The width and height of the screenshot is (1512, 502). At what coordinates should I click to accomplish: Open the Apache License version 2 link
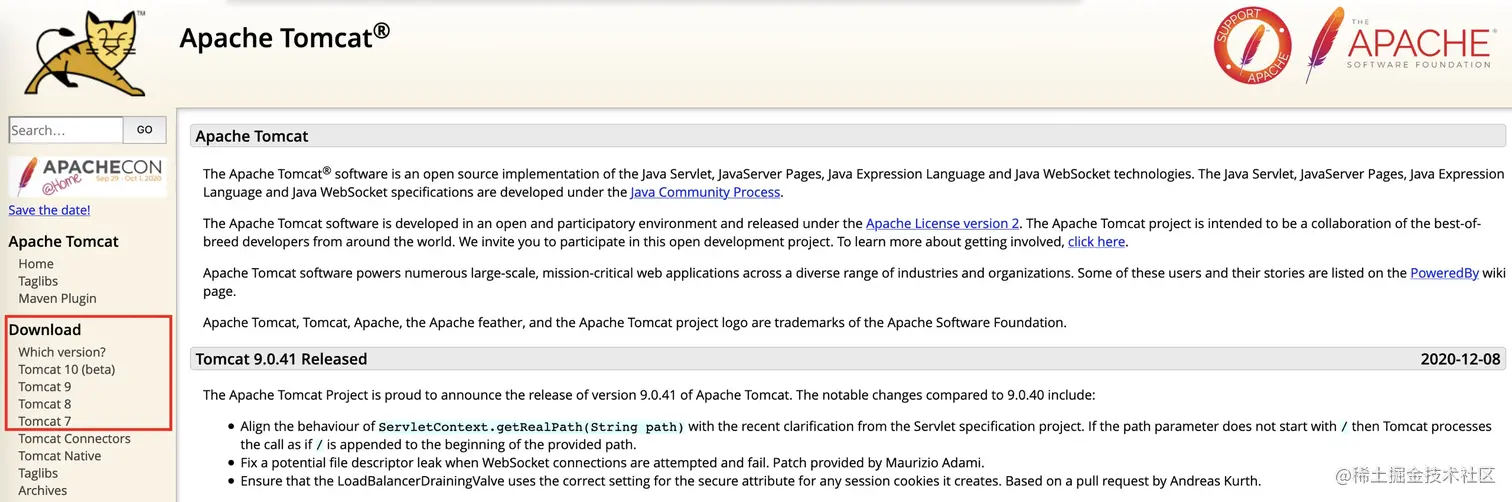tap(943, 223)
